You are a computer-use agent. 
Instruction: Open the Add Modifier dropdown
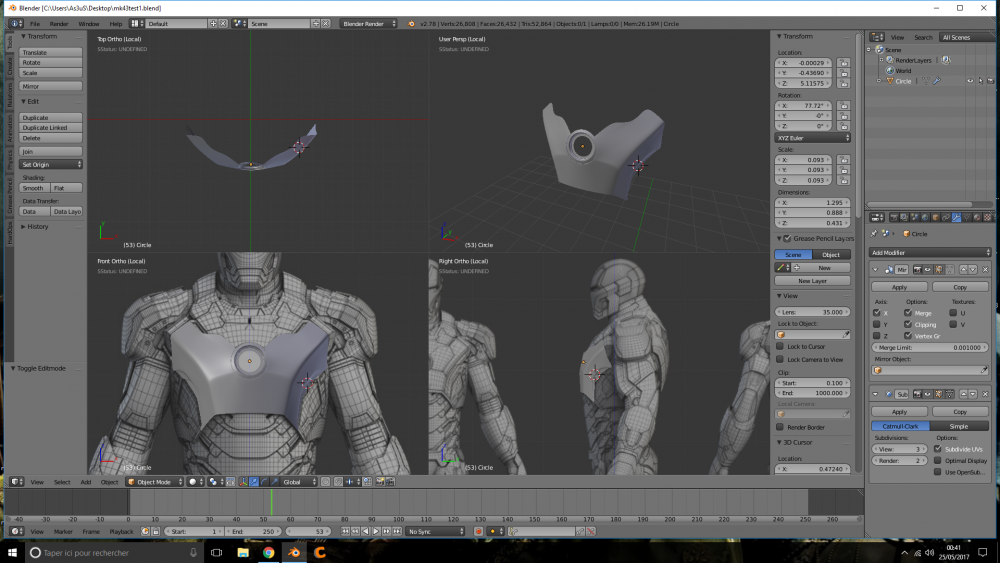(930, 252)
